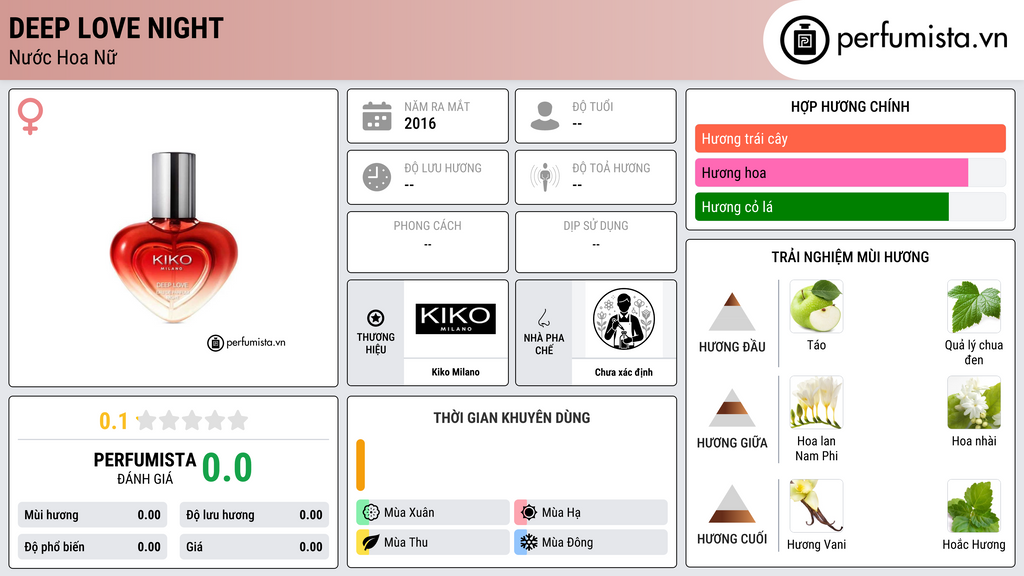
Task: Select the Mùa Đông season chip
Action: (591, 542)
